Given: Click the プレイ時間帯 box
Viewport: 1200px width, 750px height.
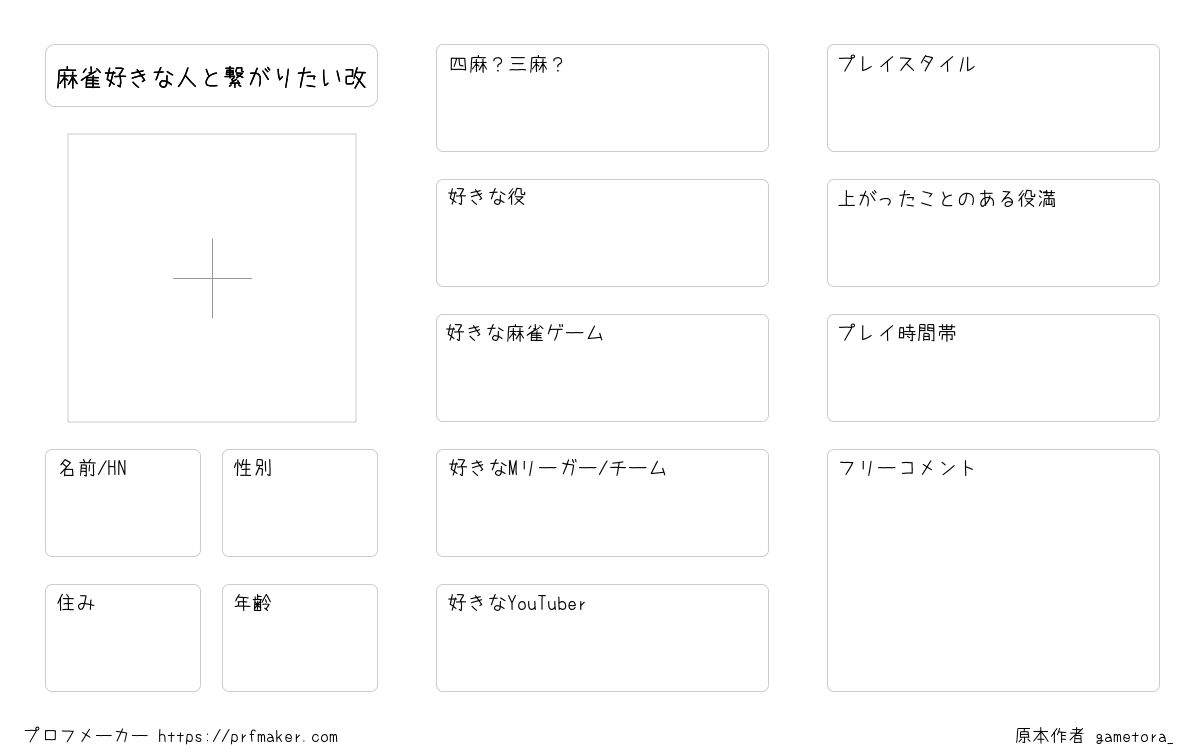Looking at the screenshot, I should (993, 368).
